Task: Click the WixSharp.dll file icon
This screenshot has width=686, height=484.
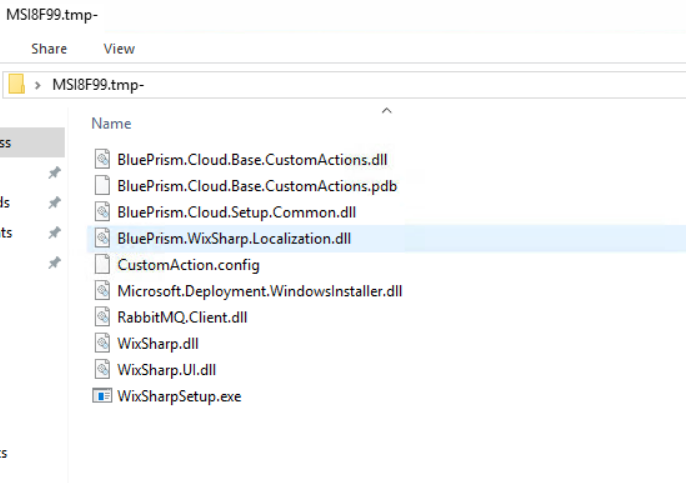Action: point(102,343)
